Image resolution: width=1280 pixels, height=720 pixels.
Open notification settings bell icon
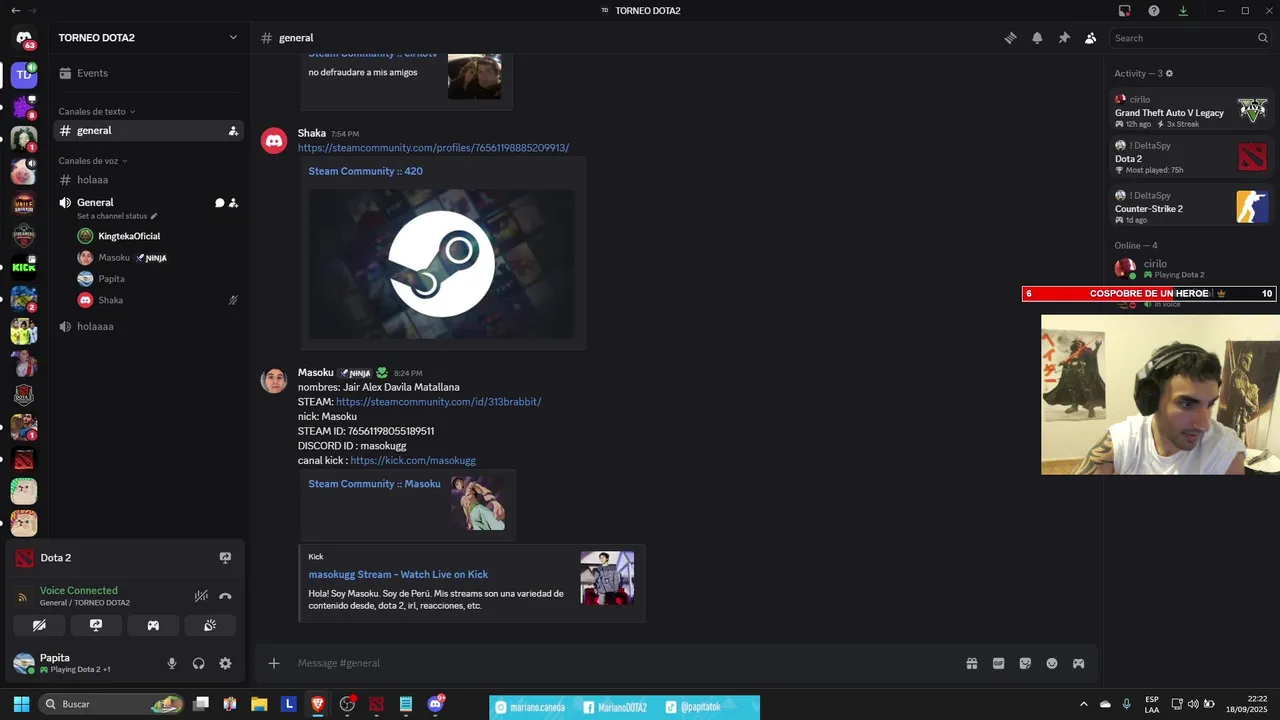pyautogui.click(x=1037, y=38)
